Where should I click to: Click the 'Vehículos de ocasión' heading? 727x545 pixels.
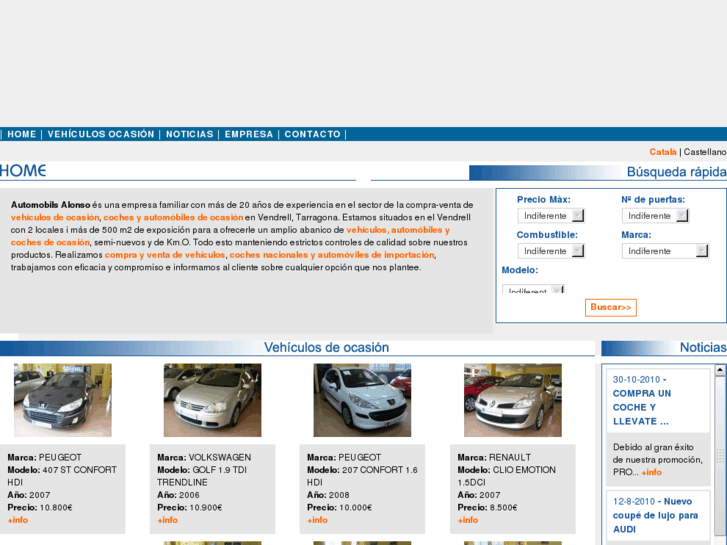click(x=326, y=347)
